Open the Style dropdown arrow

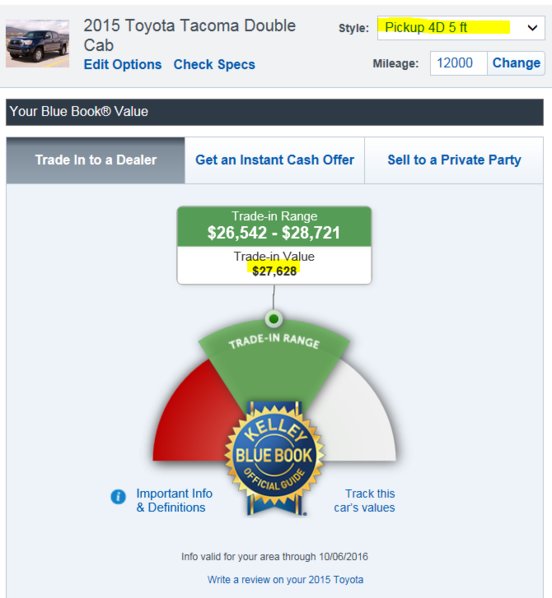click(533, 27)
